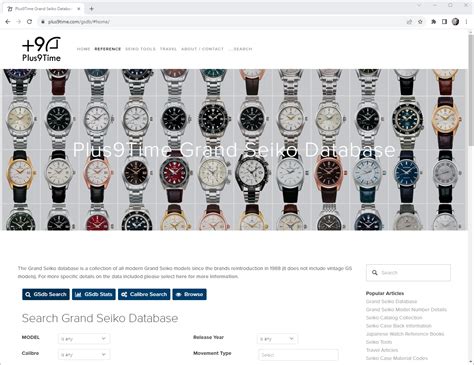Click the GSdb Search button

click(46, 294)
